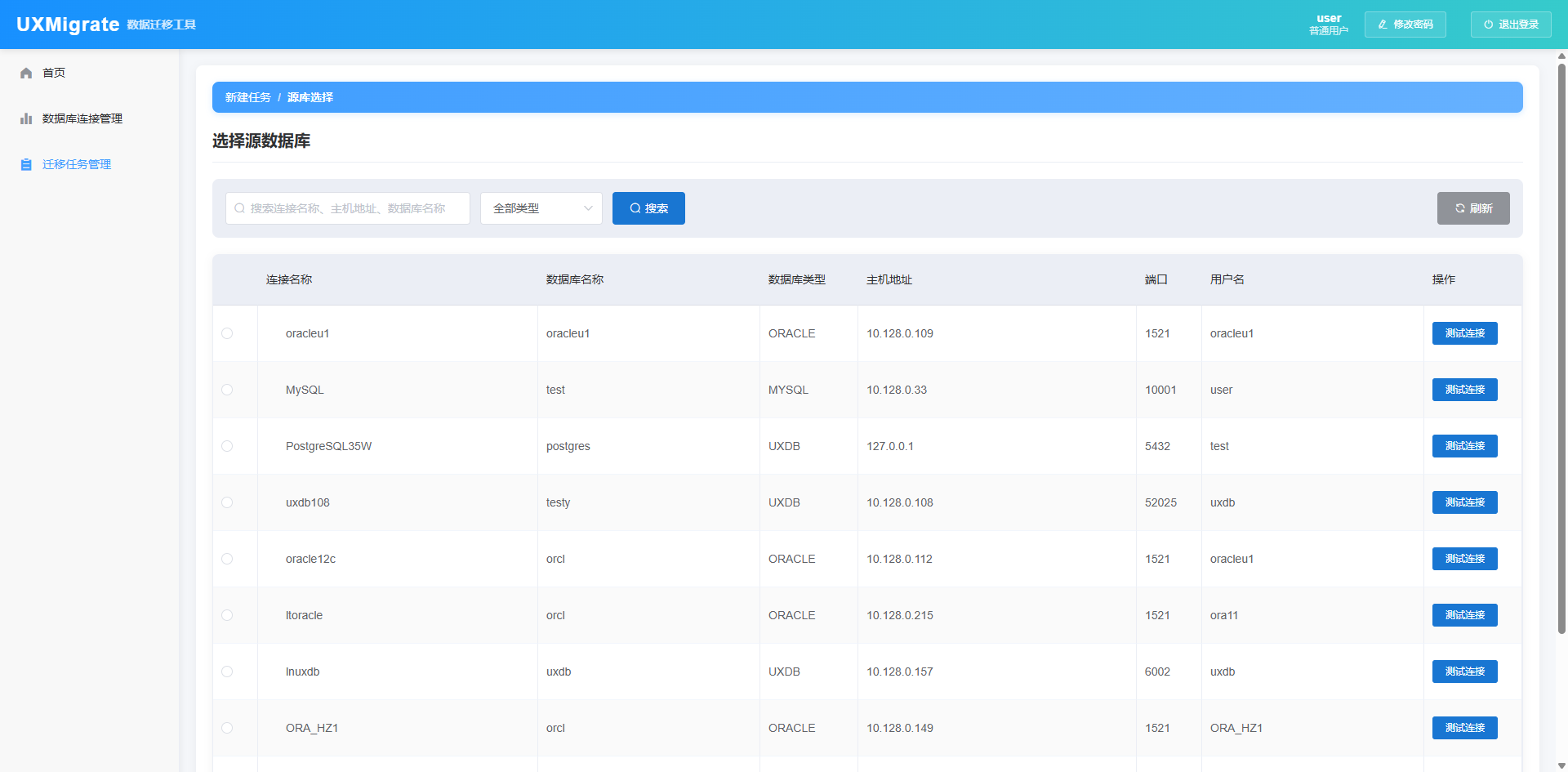The width and height of the screenshot is (1568, 772).
Task: Go to 首页 in the sidebar menu
Action: (54, 74)
